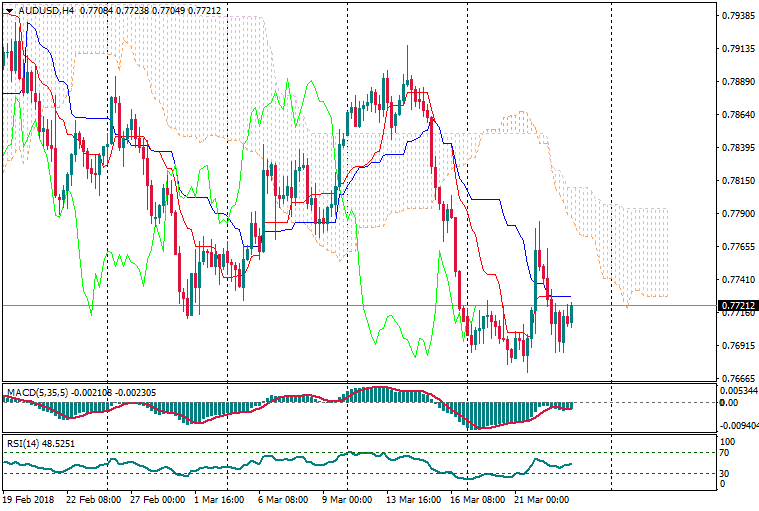Click the 0.79385 price axis label
Image resolution: width=759 pixels, height=511 pixels.
click(x=737, y=16)
